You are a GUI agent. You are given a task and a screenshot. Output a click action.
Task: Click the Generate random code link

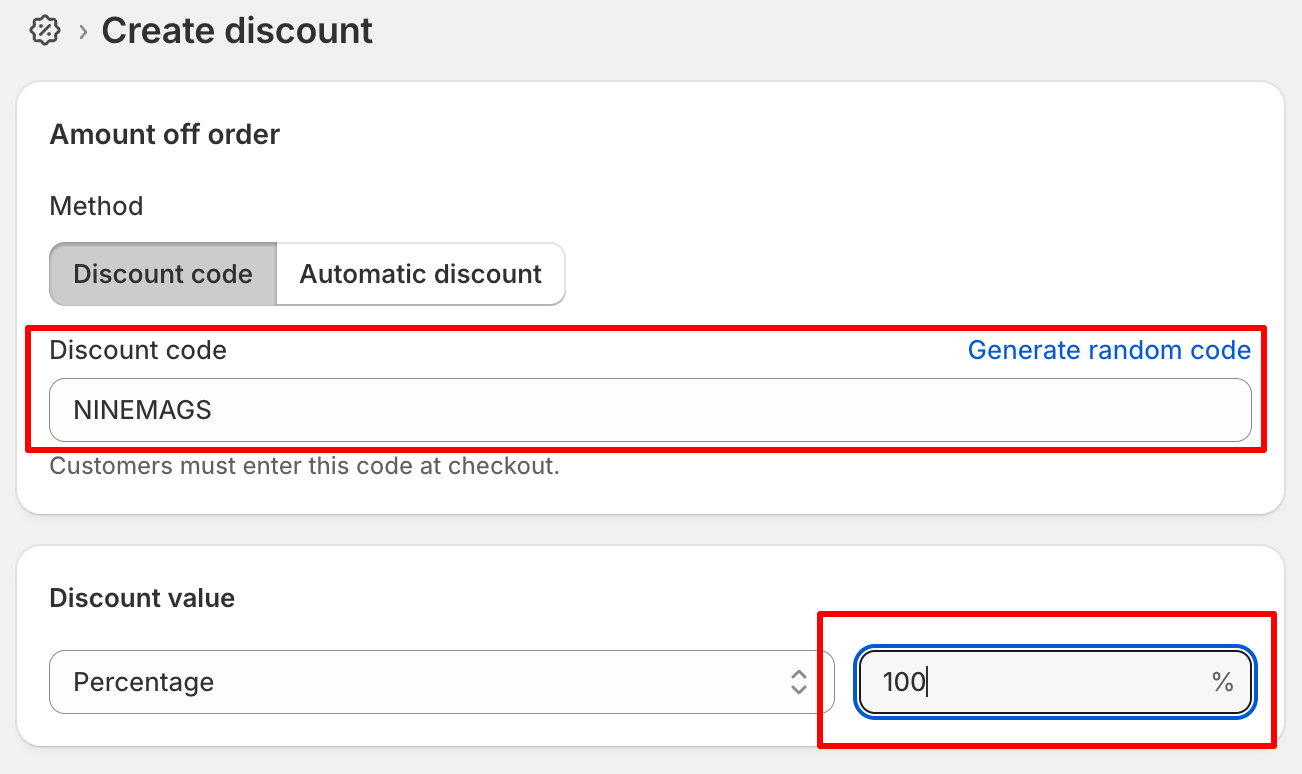click(x=1109, y=350)
